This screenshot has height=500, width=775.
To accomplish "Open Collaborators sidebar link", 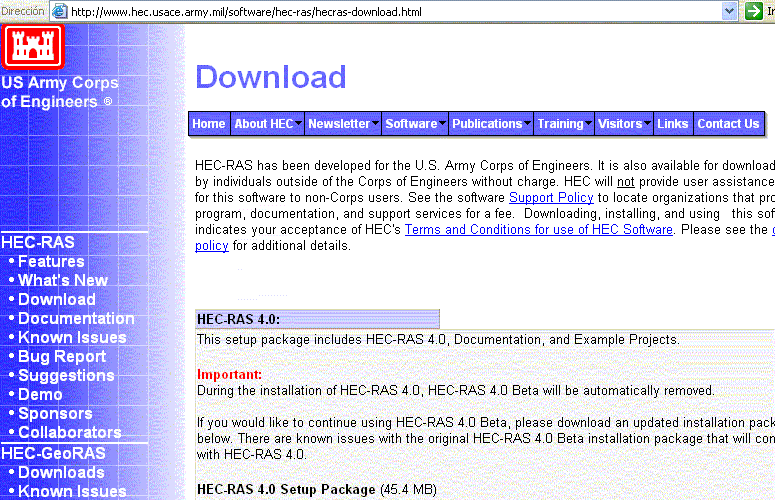I will 70,432.
